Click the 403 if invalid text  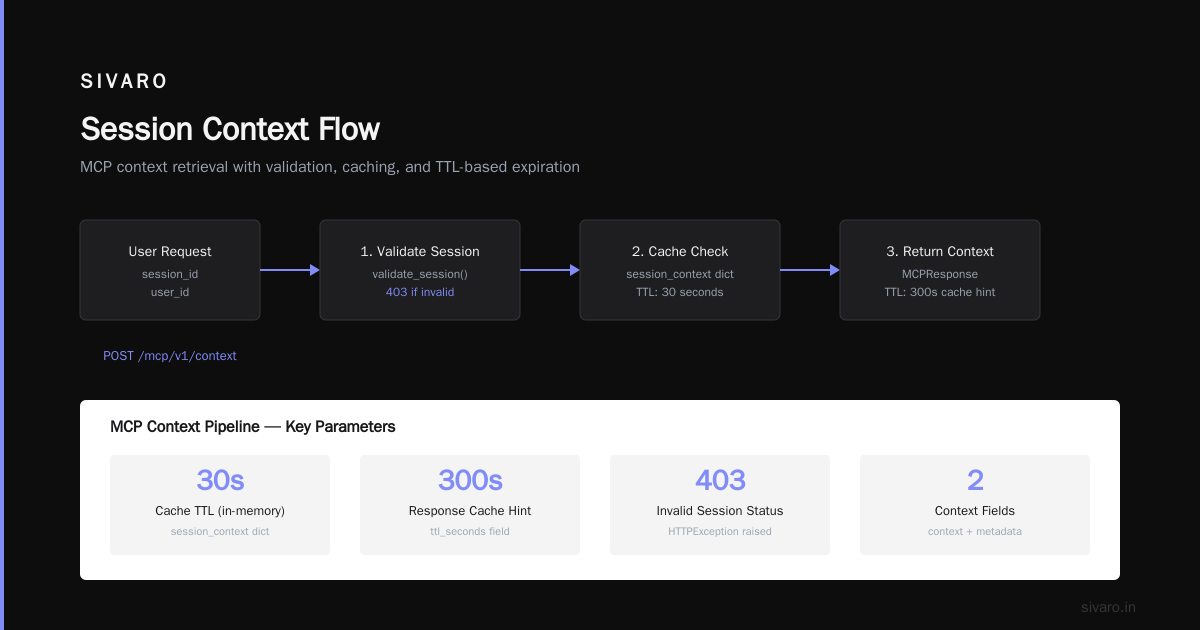(x=420, y=292)
